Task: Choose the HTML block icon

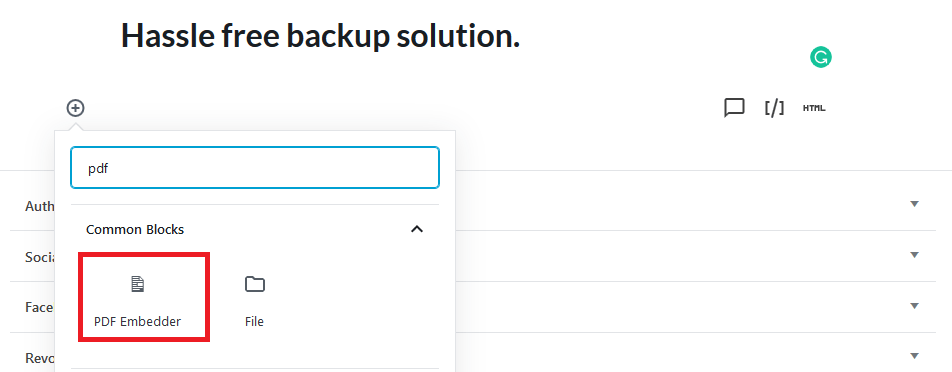Action: click(x=814, y=108)
